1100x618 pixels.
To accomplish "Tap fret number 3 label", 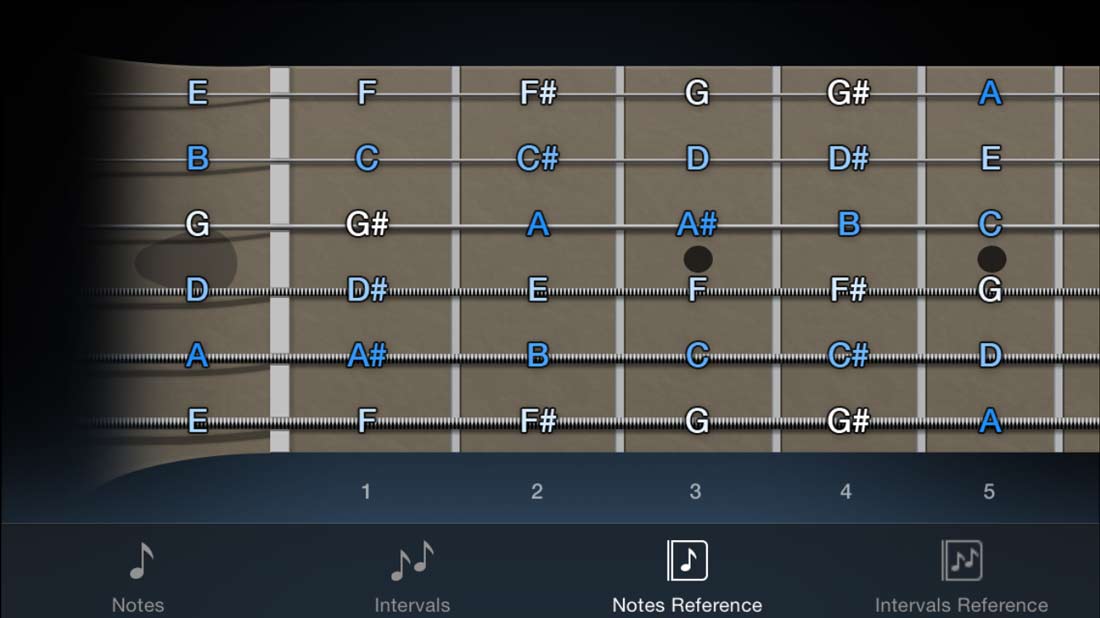I will (695, 491).
